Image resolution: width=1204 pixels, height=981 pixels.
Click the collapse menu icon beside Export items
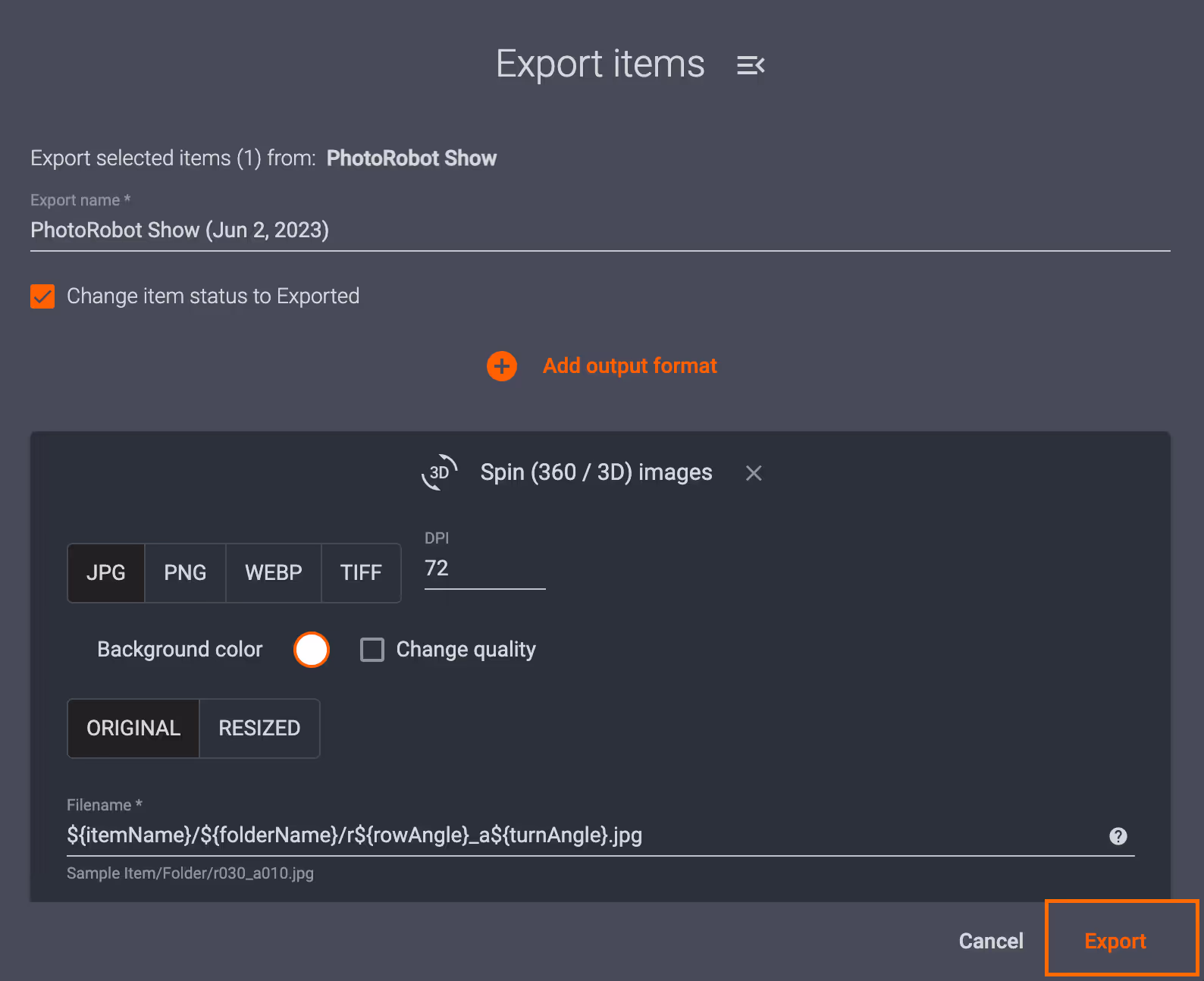[x=751, y=65]
